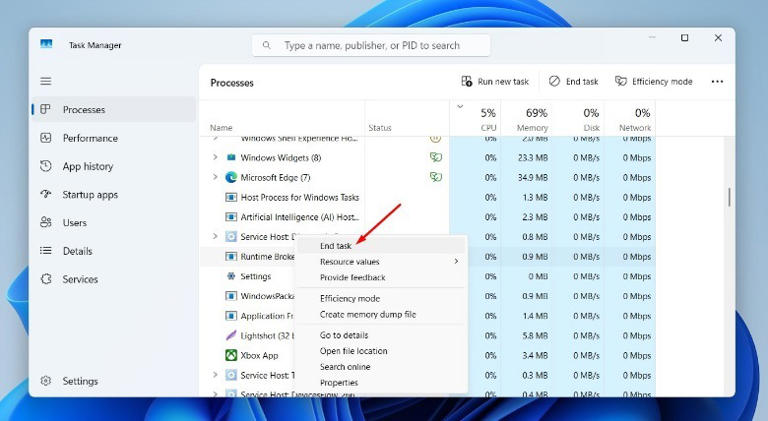
Task: Click the Run new task button
Action: [495, 82]
